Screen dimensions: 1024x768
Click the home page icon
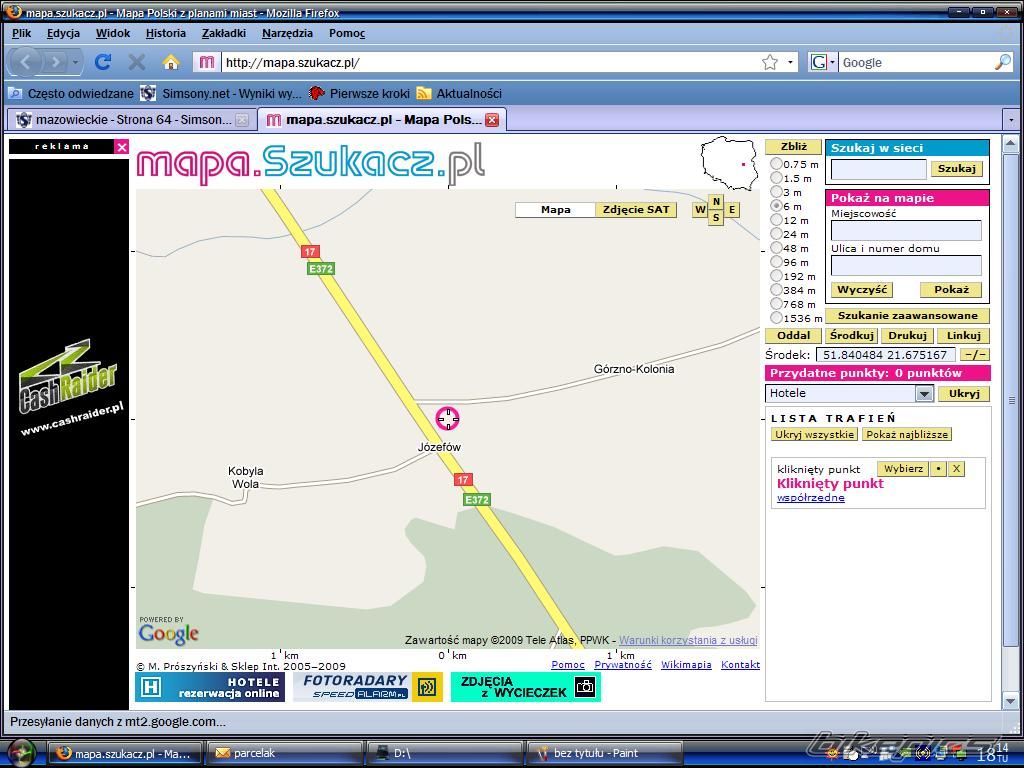(x=171, y=62)
